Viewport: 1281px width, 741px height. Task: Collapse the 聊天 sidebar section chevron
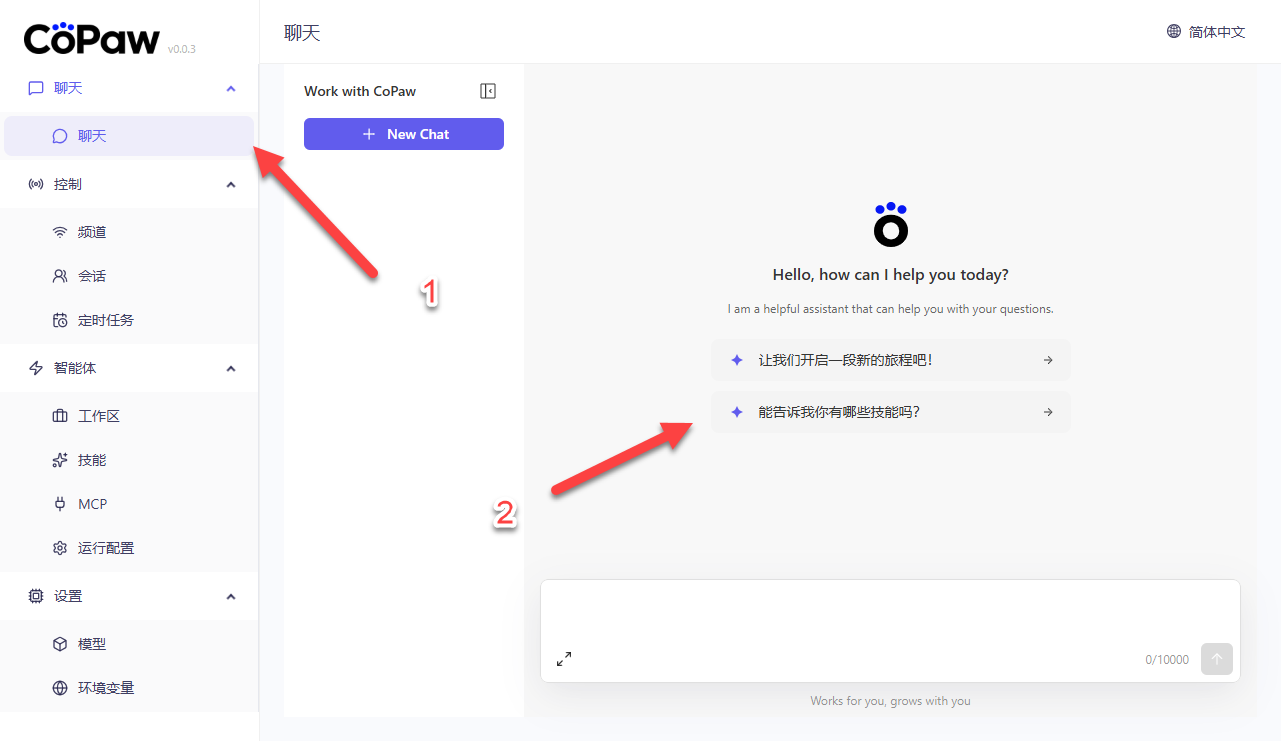(231, 88)
